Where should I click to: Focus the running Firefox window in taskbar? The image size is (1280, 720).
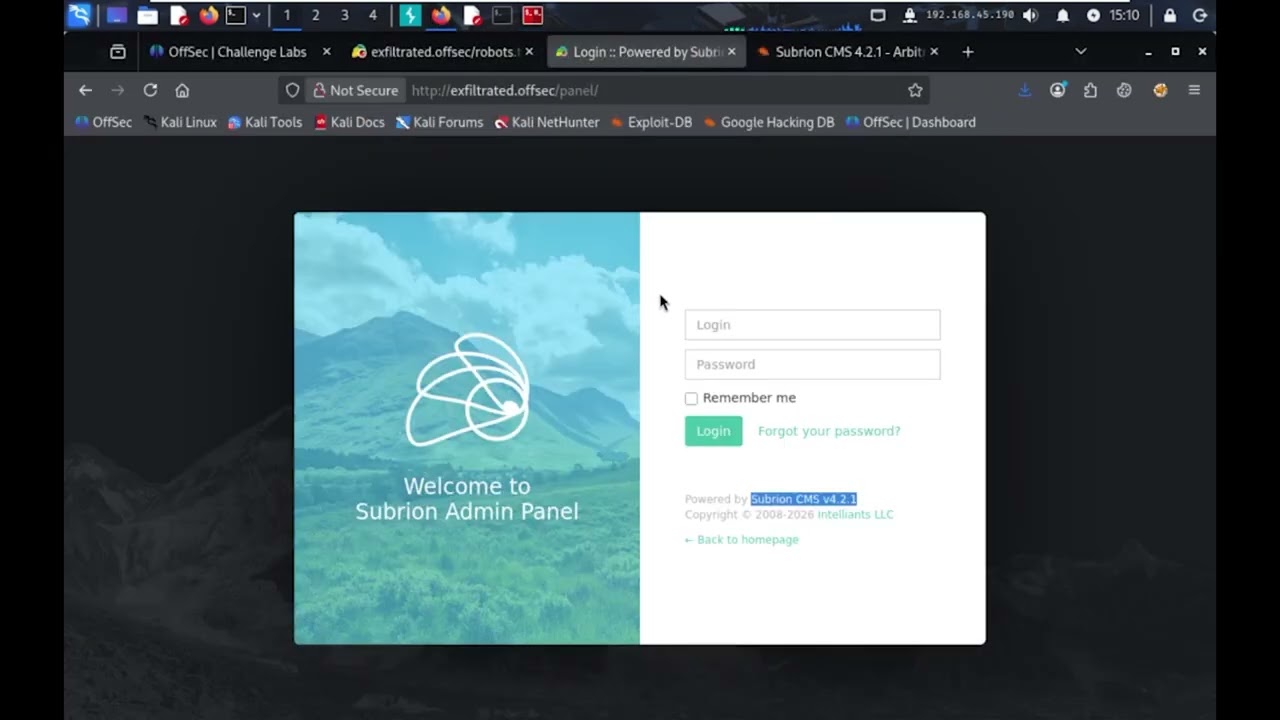(x=441, y=15)
